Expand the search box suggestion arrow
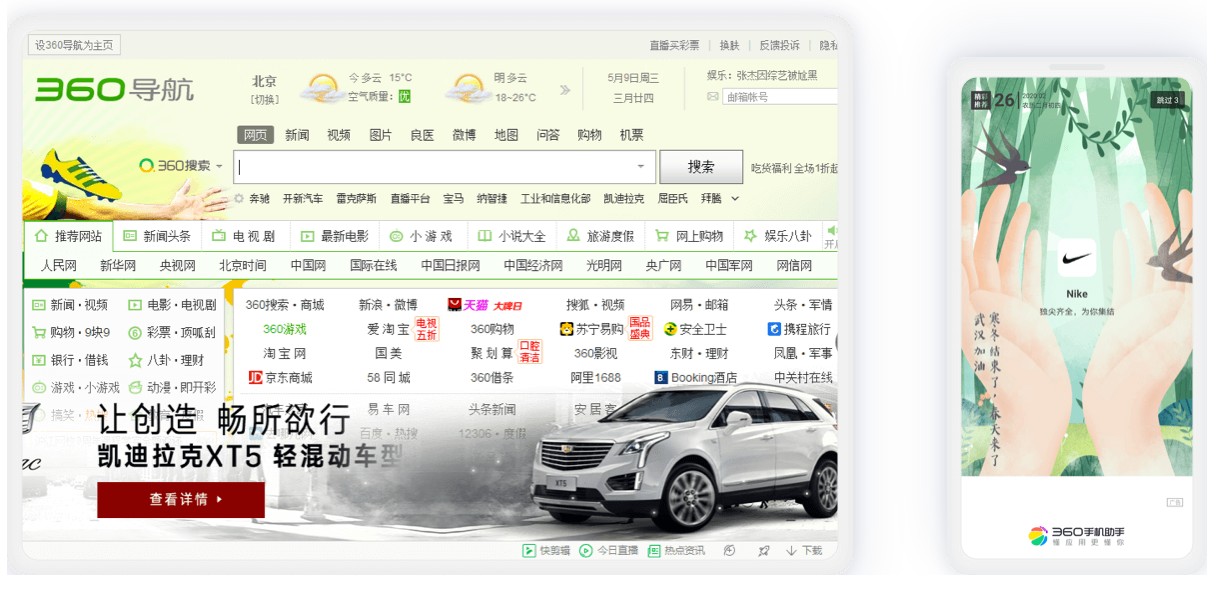This screenshot has width=1220, height=590. pyautogui.click(x=641, y=167)
